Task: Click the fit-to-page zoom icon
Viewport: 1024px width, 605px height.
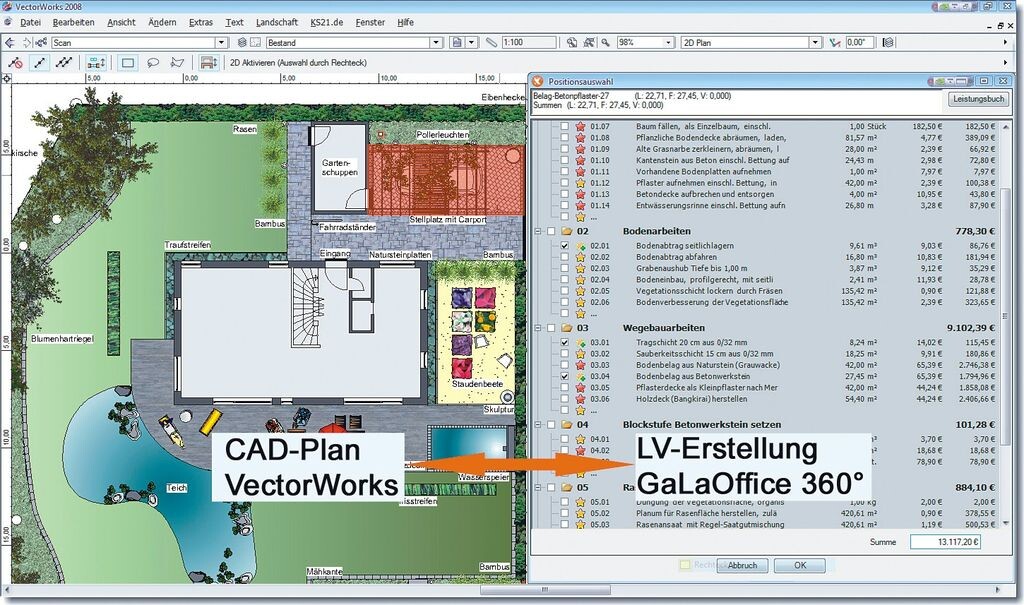Action: (572, 42)
